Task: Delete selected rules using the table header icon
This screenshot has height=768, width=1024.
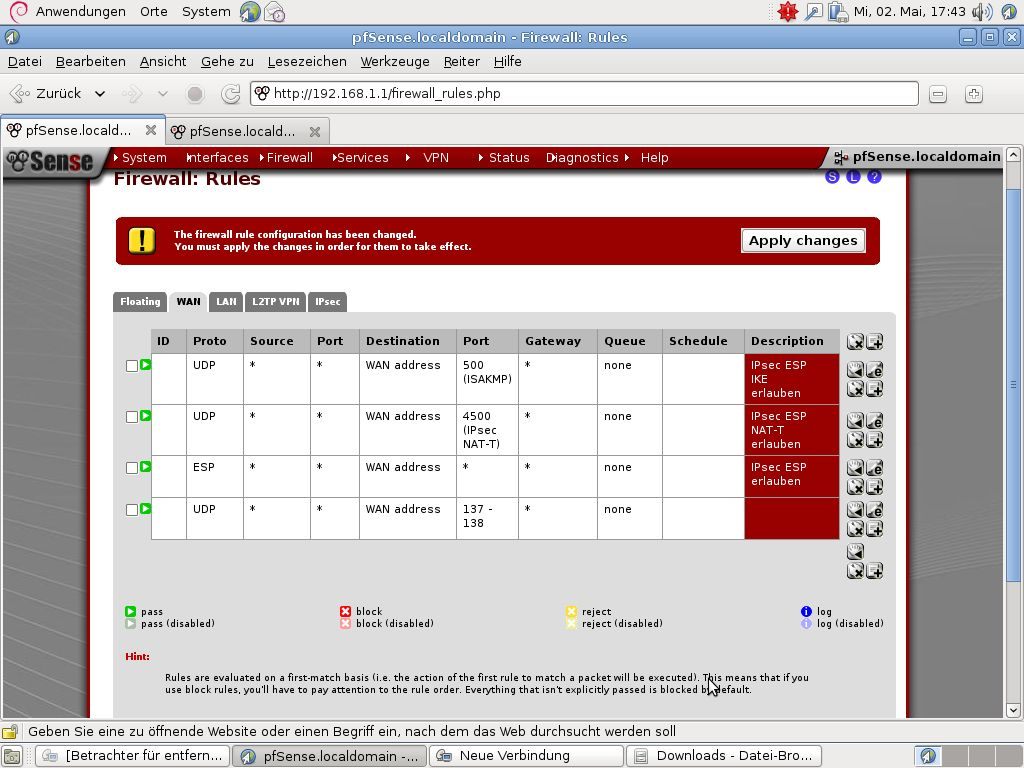Action: pyautogui.click(x=855, y=342)
